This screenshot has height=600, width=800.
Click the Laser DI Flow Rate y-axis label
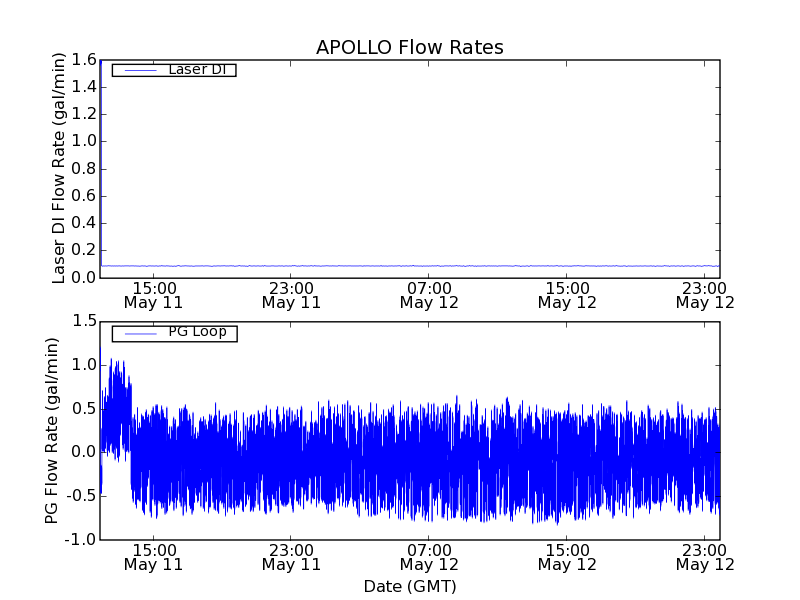pos(59,169)
